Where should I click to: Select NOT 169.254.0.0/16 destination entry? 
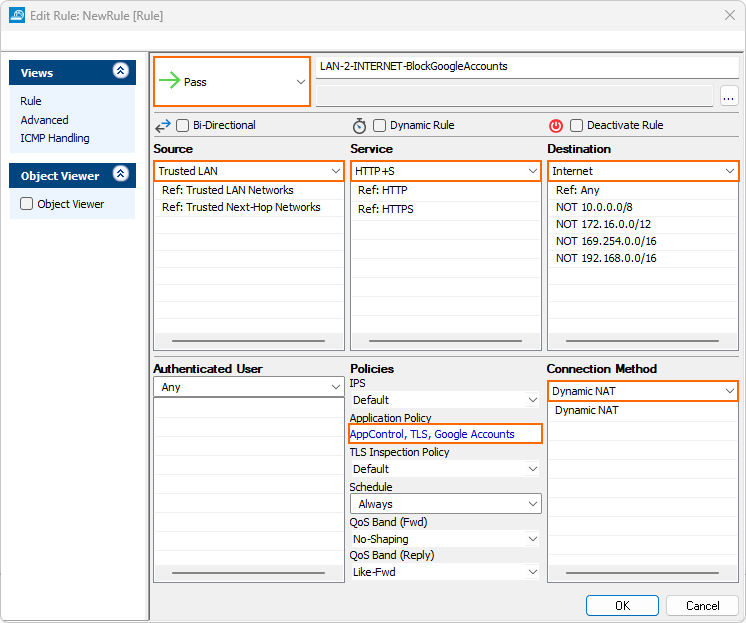click(643, 241)
